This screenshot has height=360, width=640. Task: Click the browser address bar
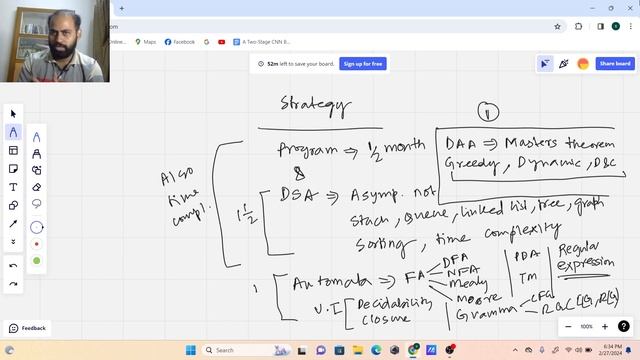click(327, 27)
